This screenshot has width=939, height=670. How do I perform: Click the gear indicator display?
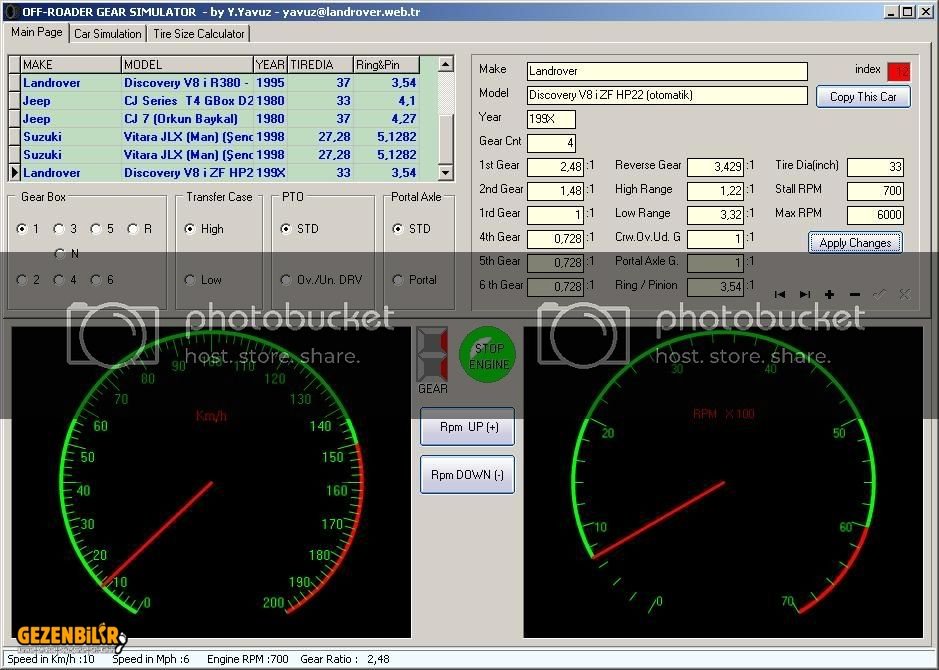tap(432, 353)
